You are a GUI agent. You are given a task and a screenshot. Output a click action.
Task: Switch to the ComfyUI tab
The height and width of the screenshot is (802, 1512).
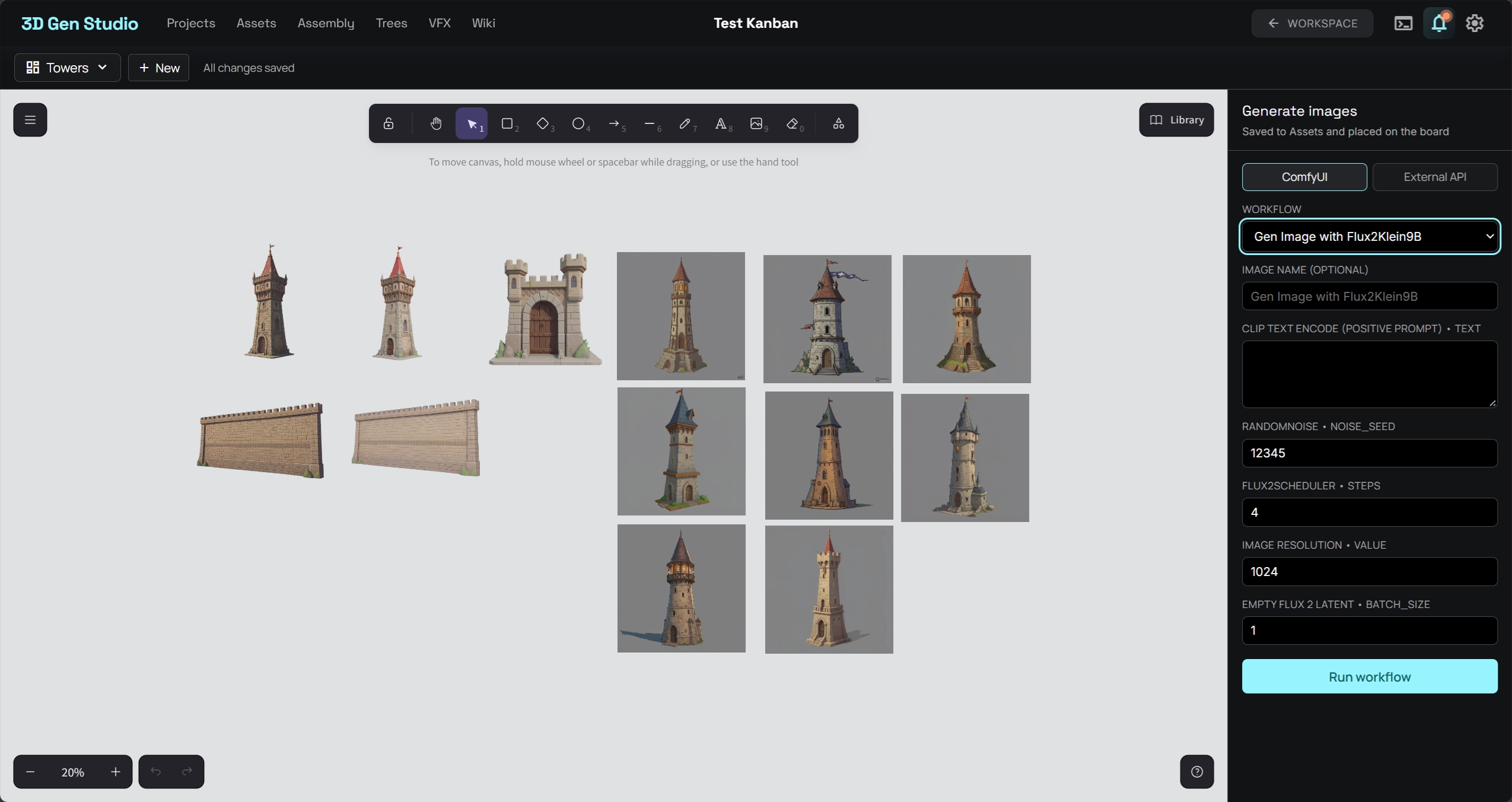[1304, 177]
